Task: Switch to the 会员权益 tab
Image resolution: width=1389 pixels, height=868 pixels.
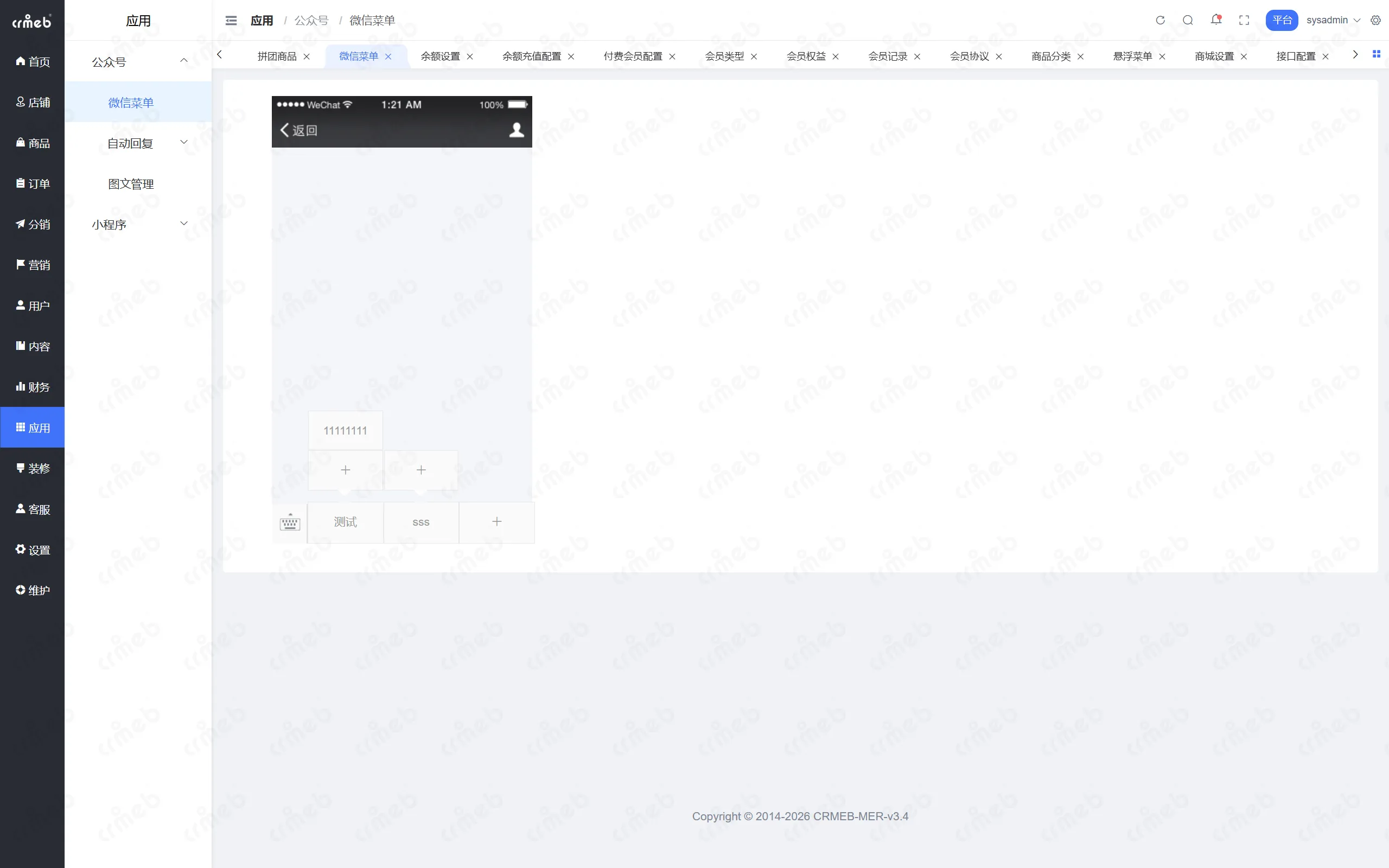Action: click(806, 56)
